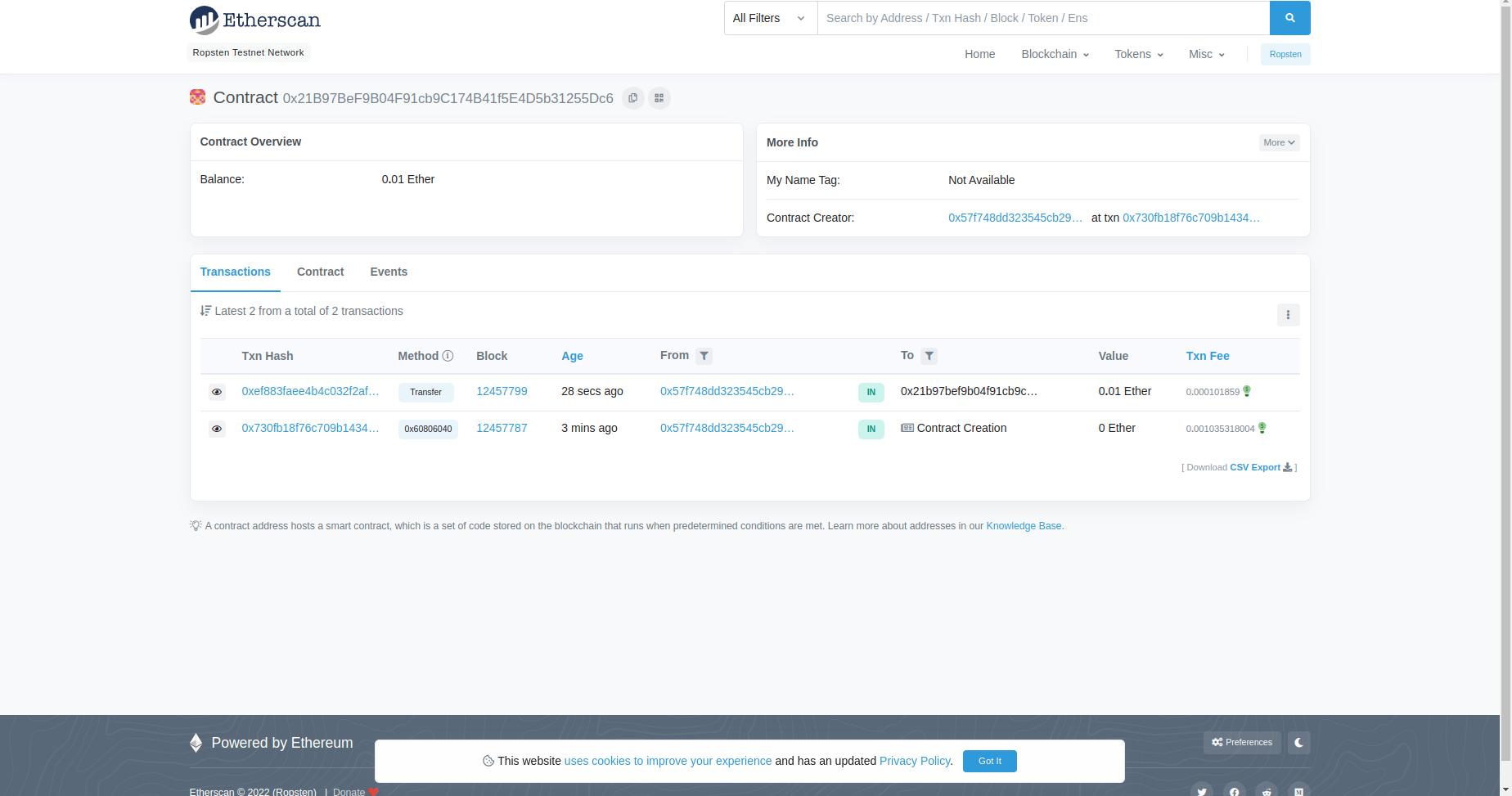Go to the Home menu item
1512x796 pixels.
pos(979,54)
